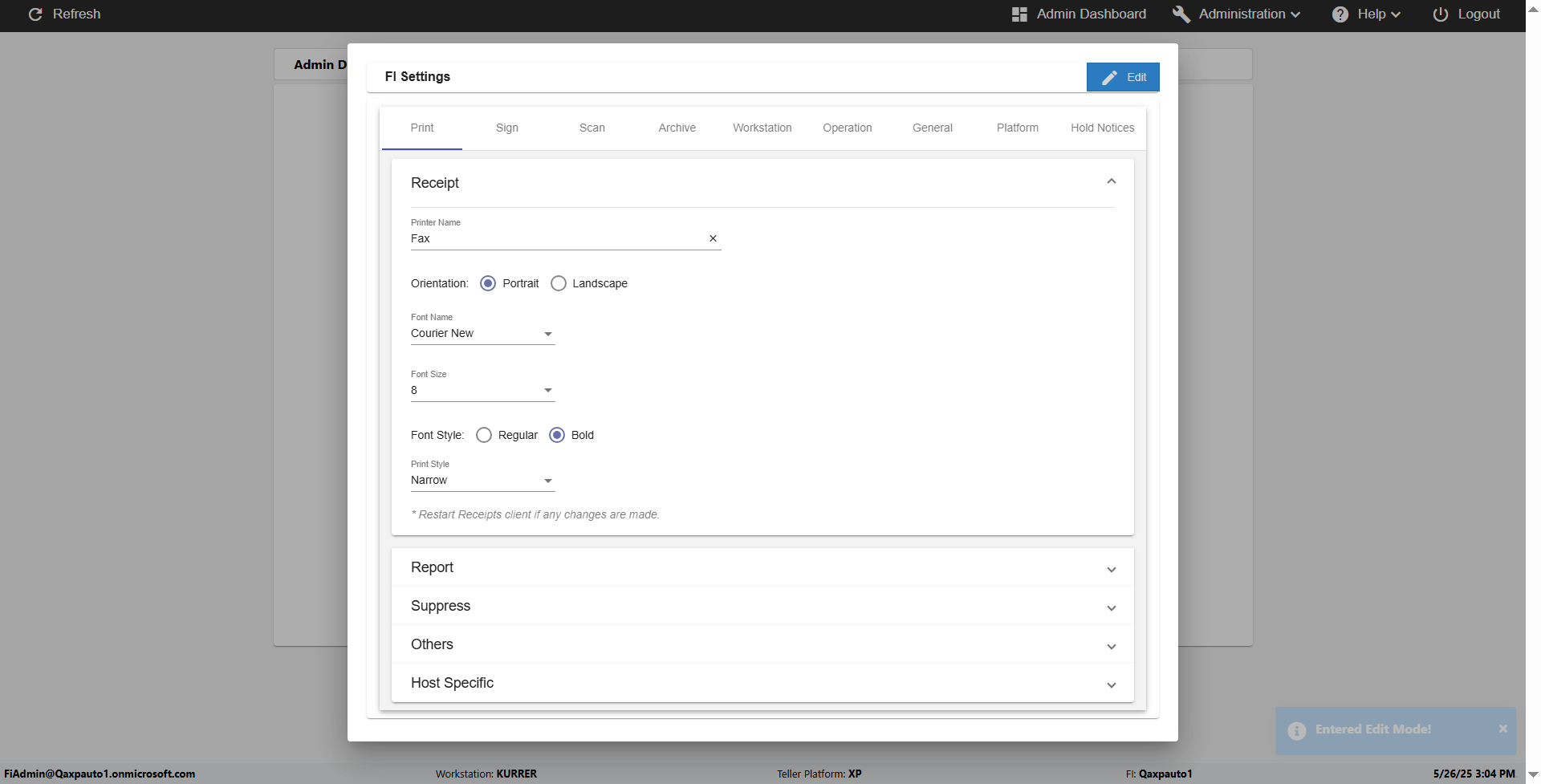
Task: Switch to the Sign tab
Action: coord(507,128)
